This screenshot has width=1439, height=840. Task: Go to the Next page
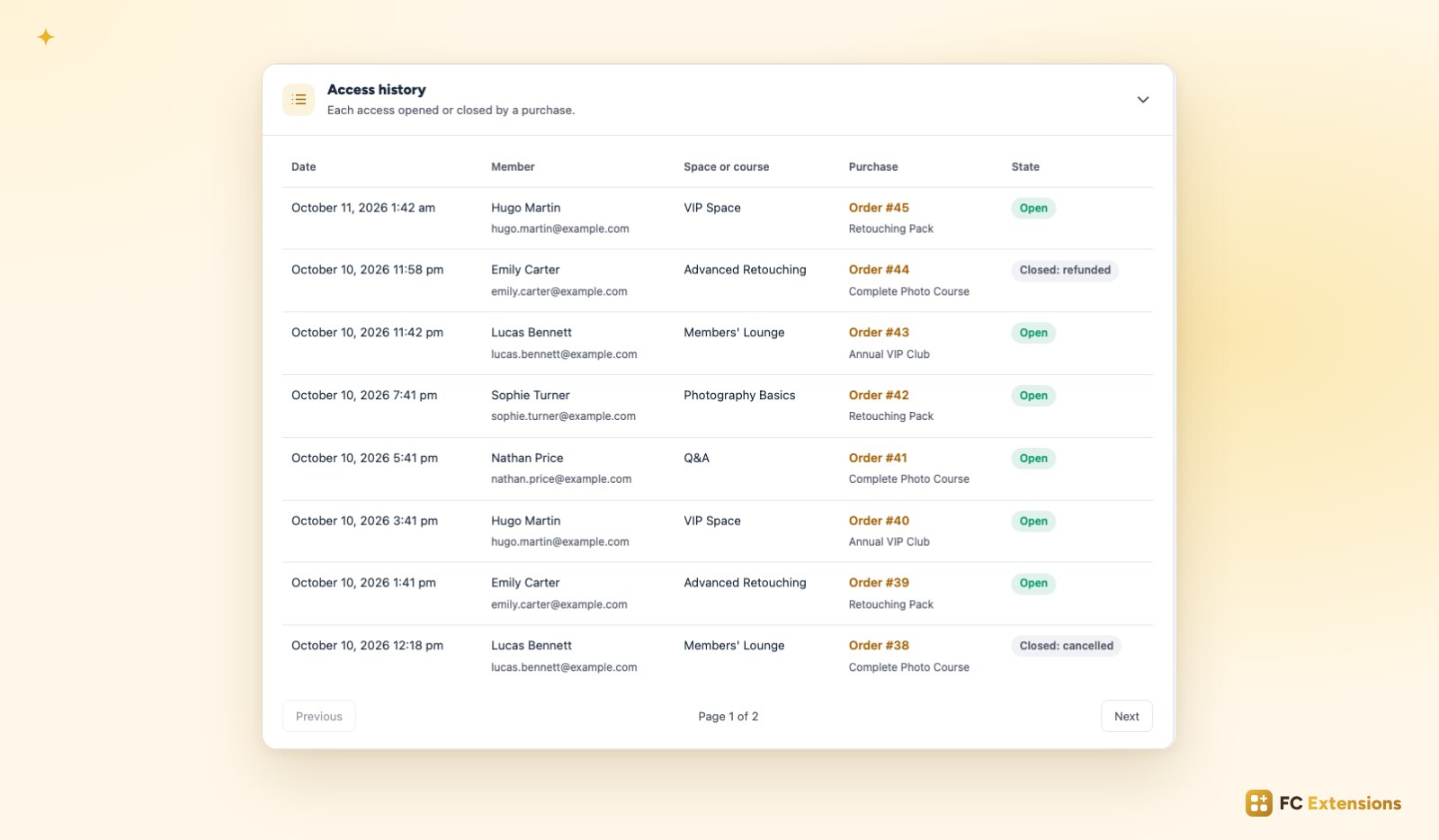click(x=1126, y=716)
